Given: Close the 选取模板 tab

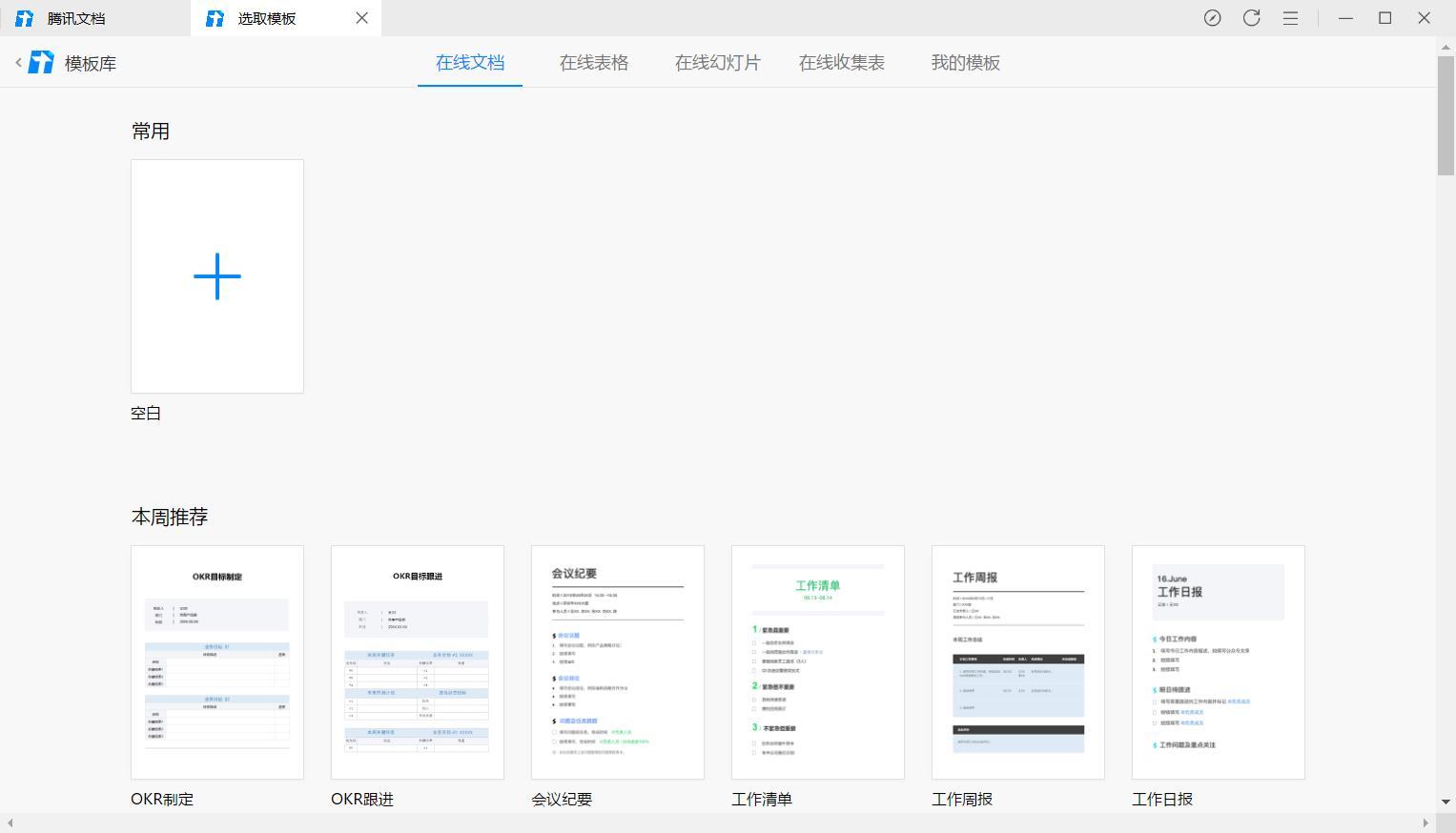Looking at the screenshot, I should coord(361,18).
